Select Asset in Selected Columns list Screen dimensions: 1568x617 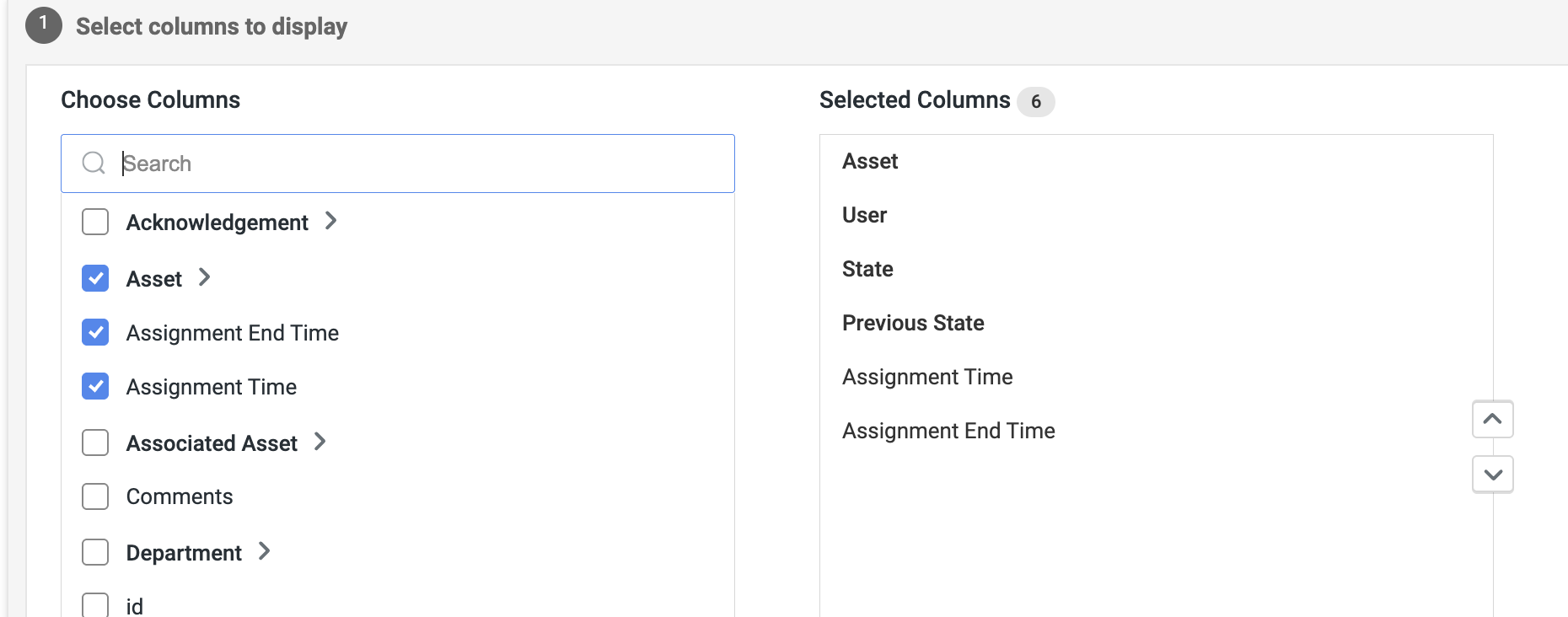(x=870, y=161)
